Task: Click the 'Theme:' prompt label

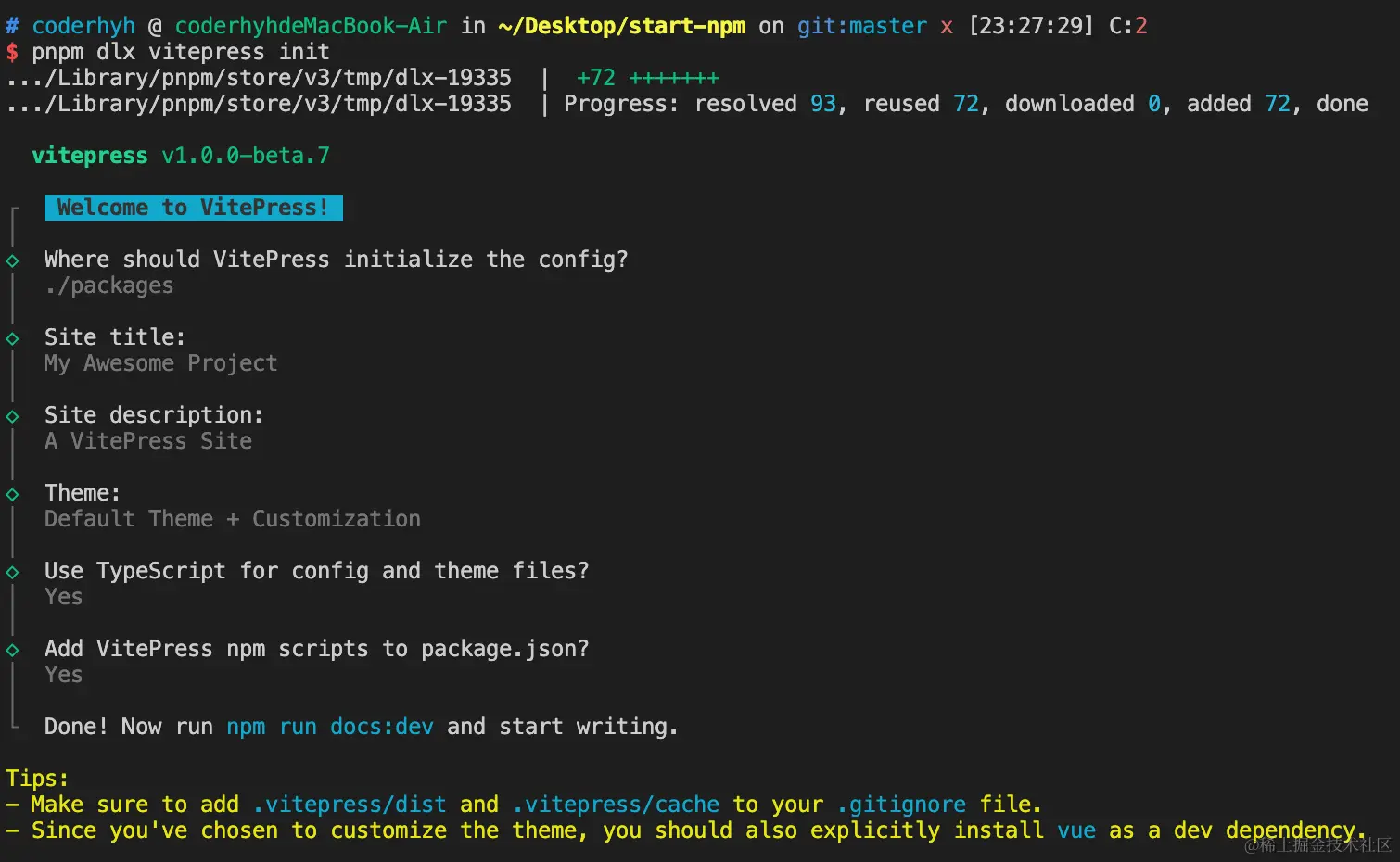Action: (x=83, y=493)
